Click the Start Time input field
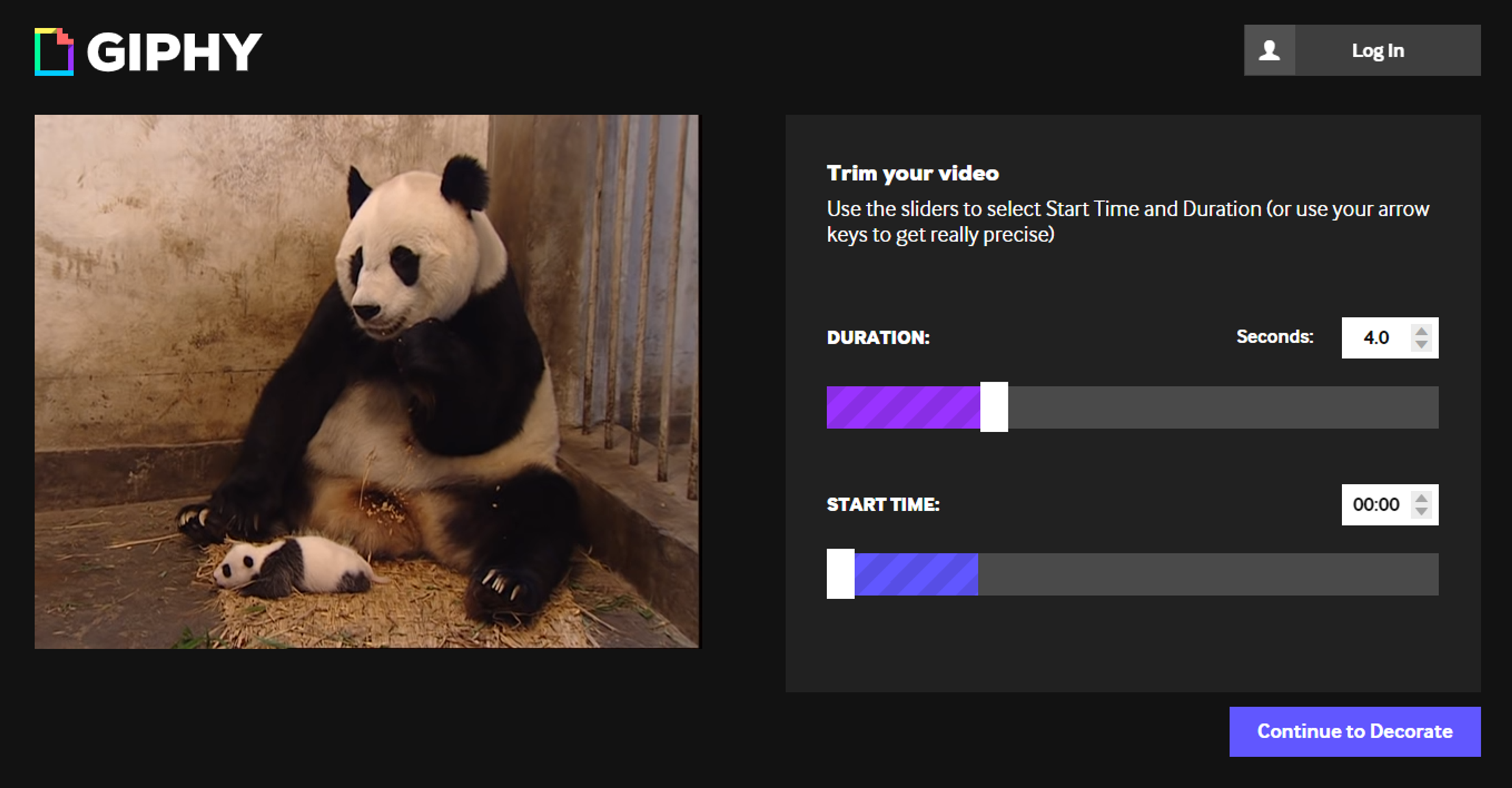1512x788 pixels. click(x=1376, y=504)
